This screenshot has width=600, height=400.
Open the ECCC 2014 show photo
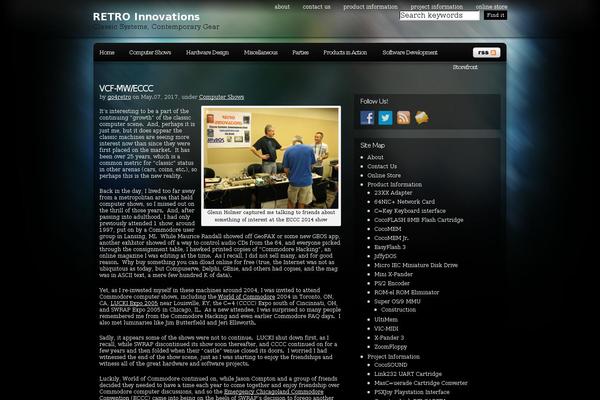pyautogui.click(x=271, y=158)
